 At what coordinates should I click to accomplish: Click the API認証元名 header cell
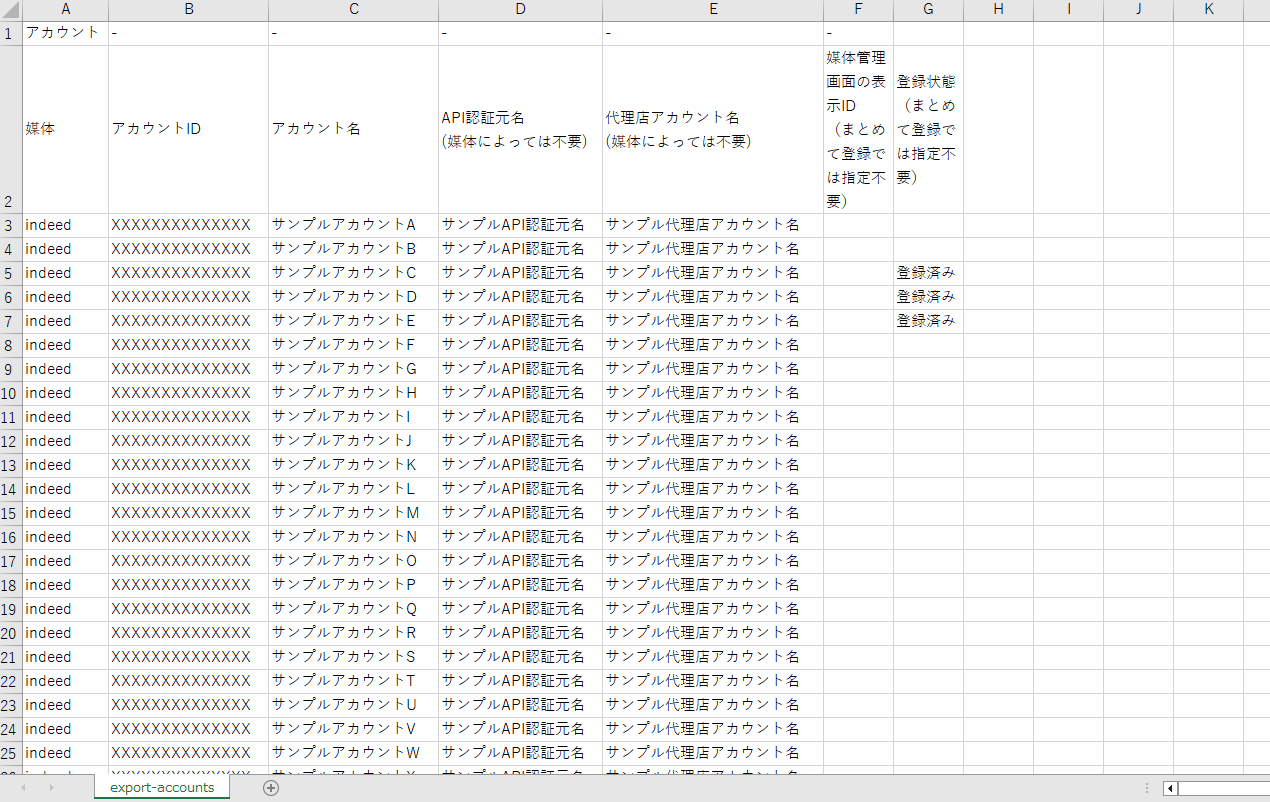point(520,129)
